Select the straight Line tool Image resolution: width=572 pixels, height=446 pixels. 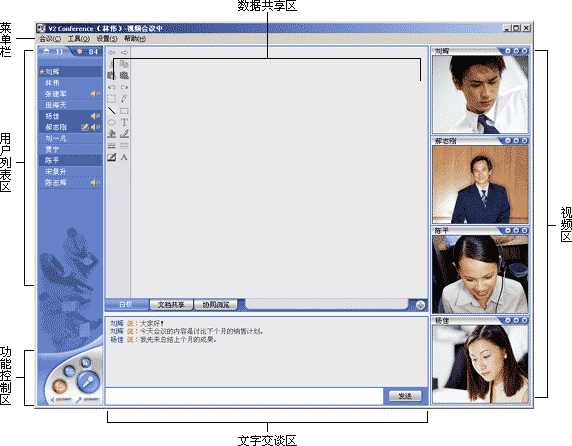tap(112, 110)
